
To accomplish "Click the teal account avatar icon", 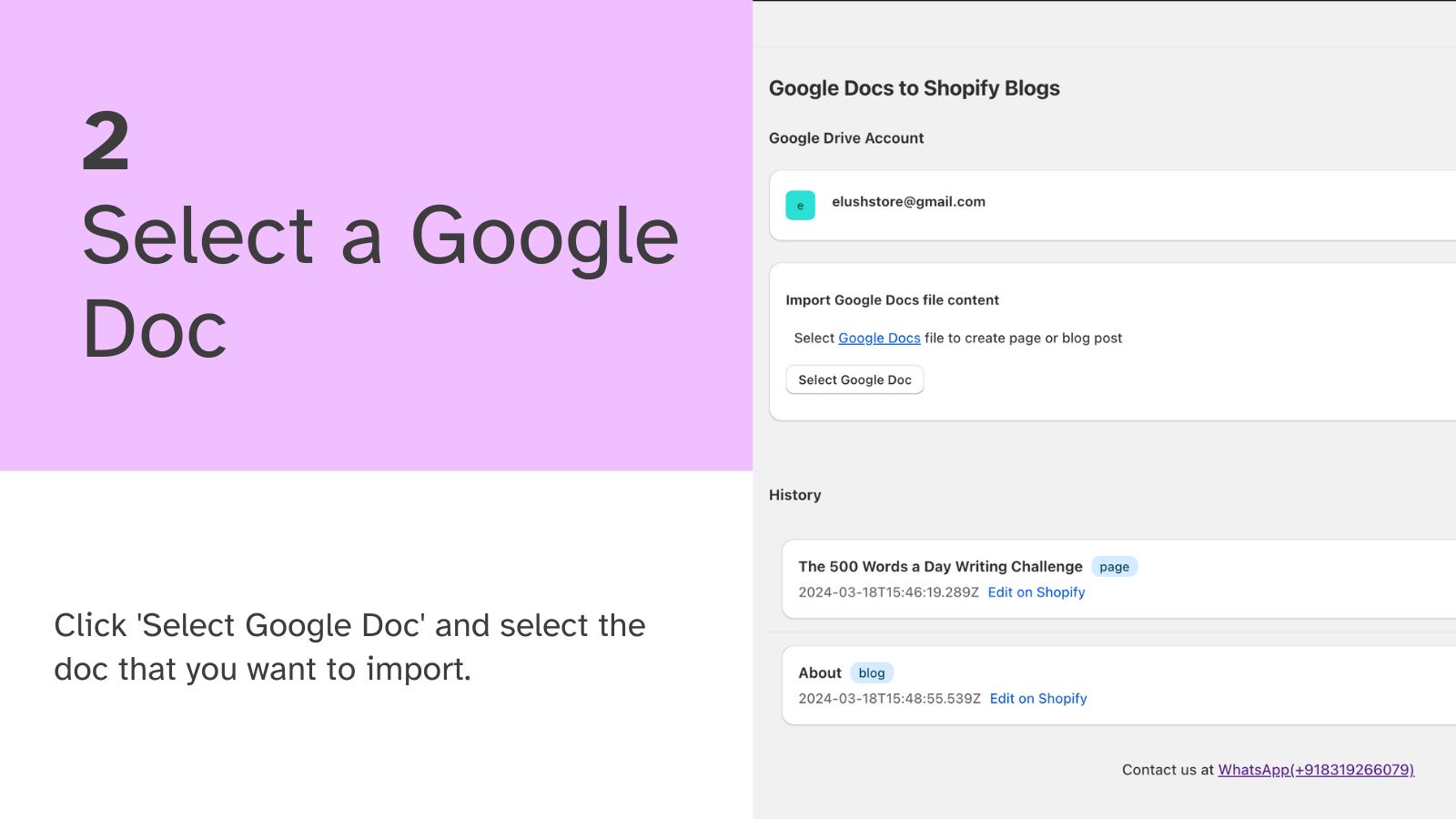I will click(x=800, y=206).
